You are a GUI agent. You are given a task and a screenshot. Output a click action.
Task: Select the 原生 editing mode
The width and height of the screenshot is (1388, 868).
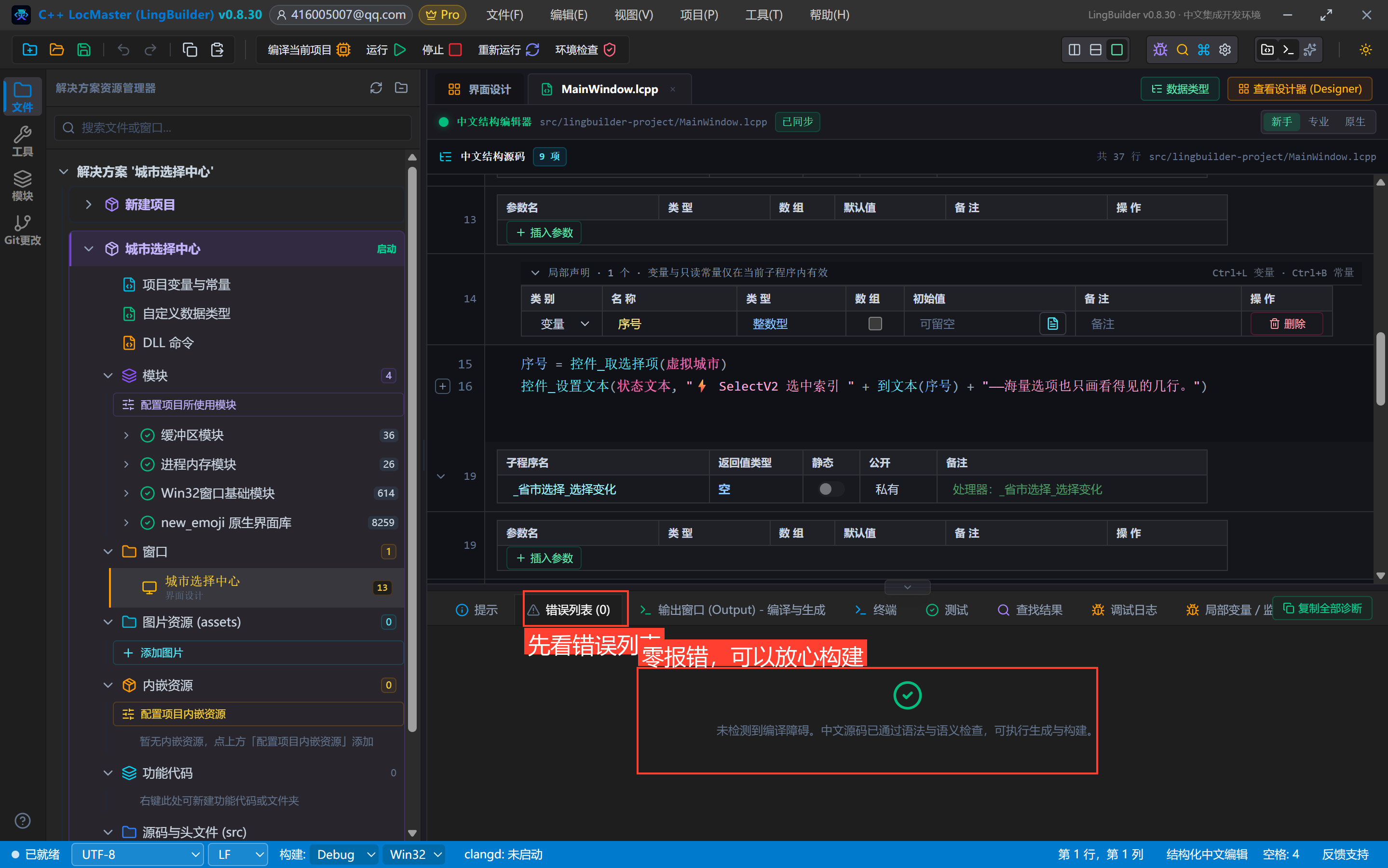coord(1355,122)
